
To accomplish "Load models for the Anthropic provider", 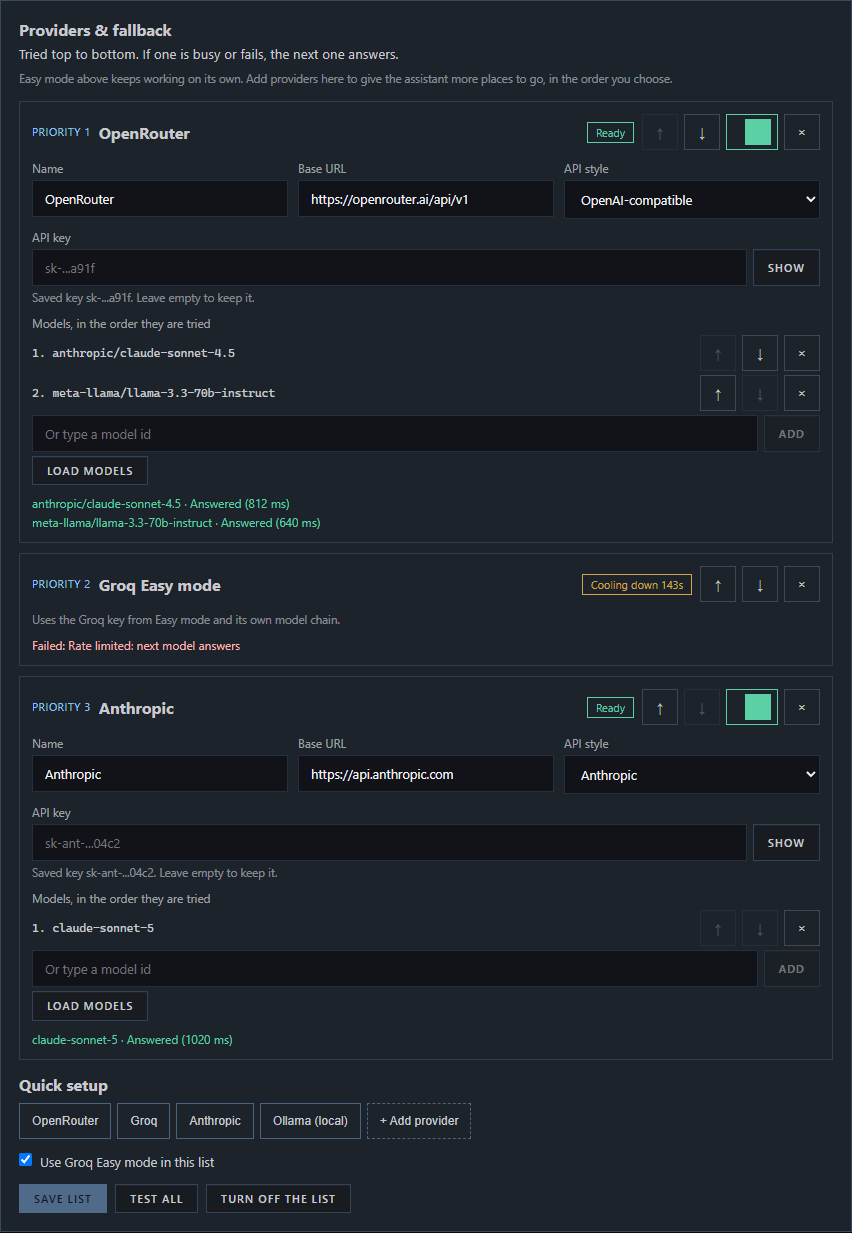I will (90, 1006).
